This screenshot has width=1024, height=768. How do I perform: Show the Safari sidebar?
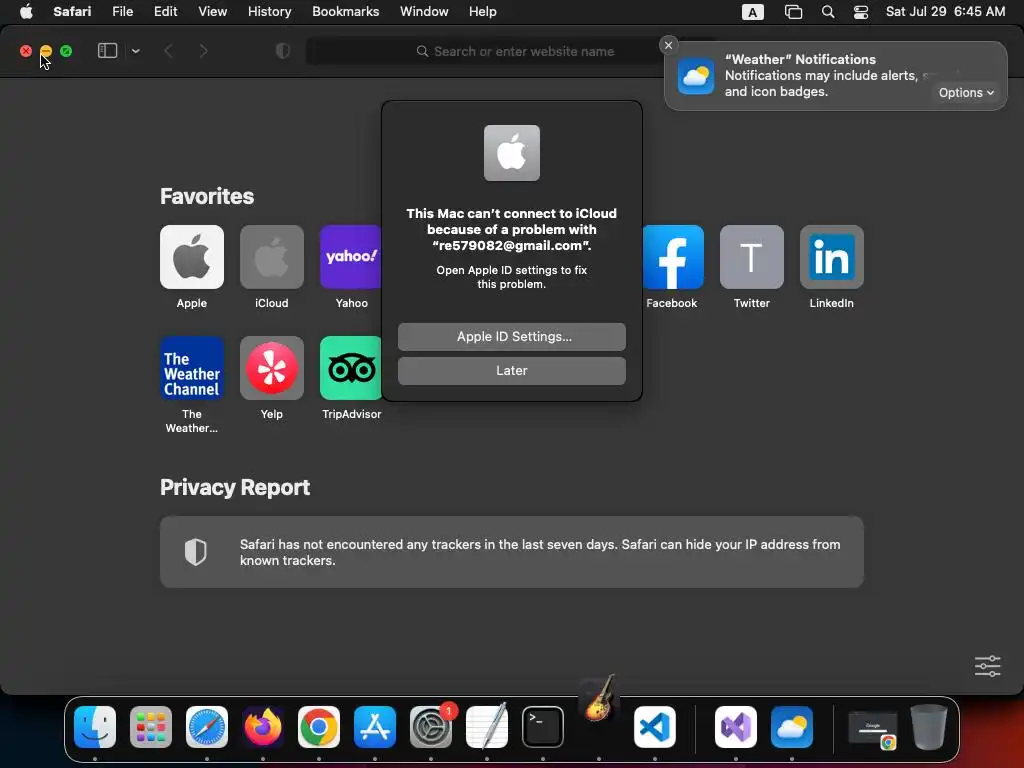click(107, 51)
